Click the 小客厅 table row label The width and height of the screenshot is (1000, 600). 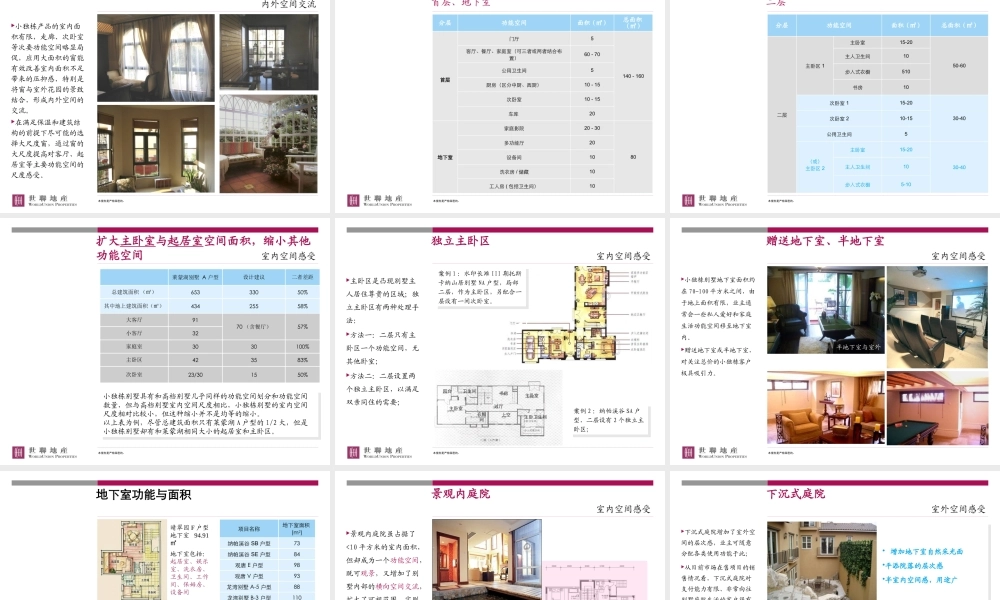134,333
